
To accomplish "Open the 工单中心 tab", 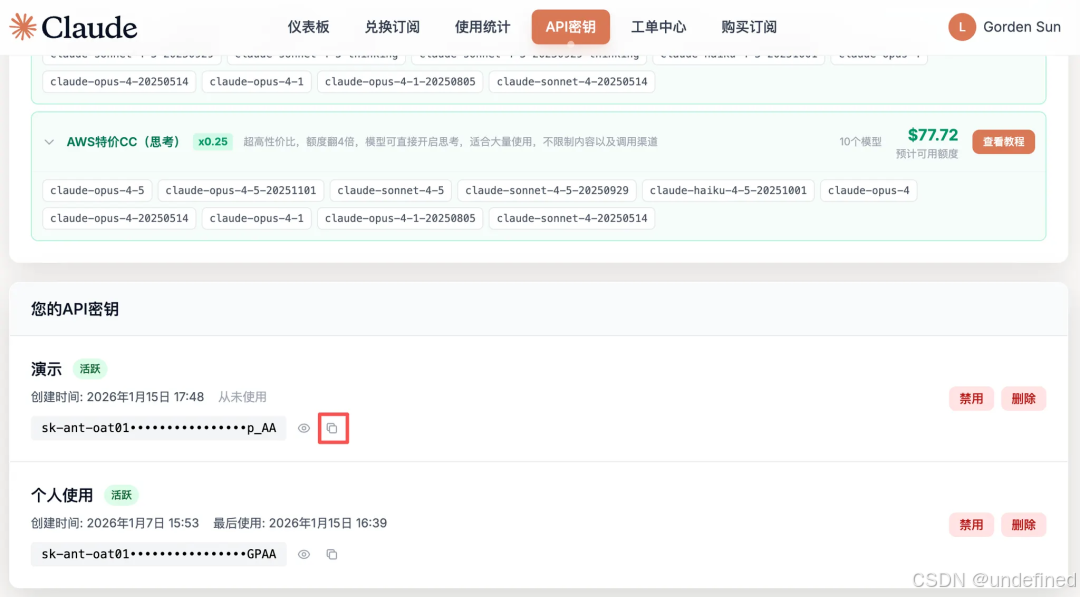I will (x=658, y=27).
